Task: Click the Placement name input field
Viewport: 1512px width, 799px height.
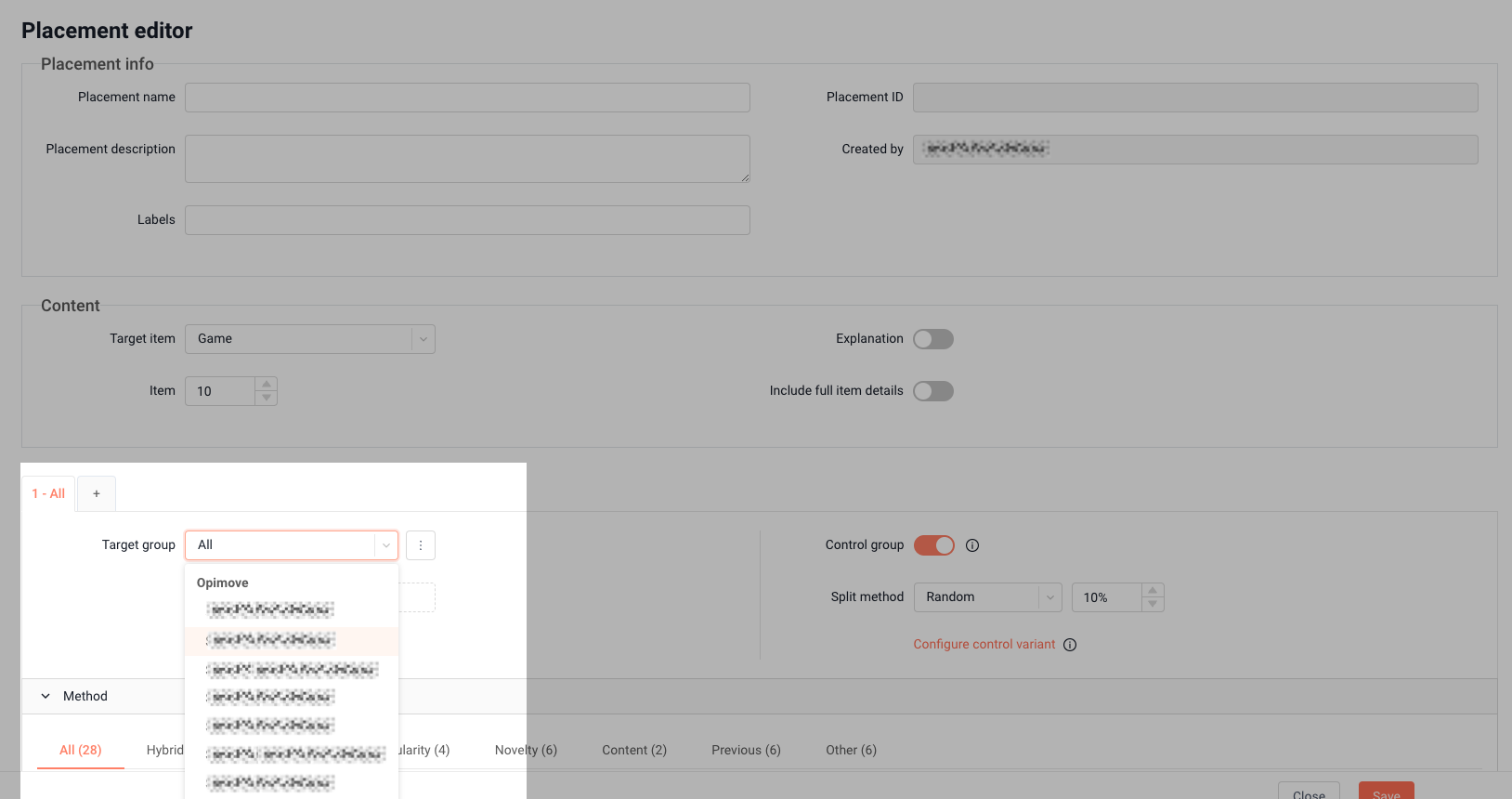Action: 467,98
